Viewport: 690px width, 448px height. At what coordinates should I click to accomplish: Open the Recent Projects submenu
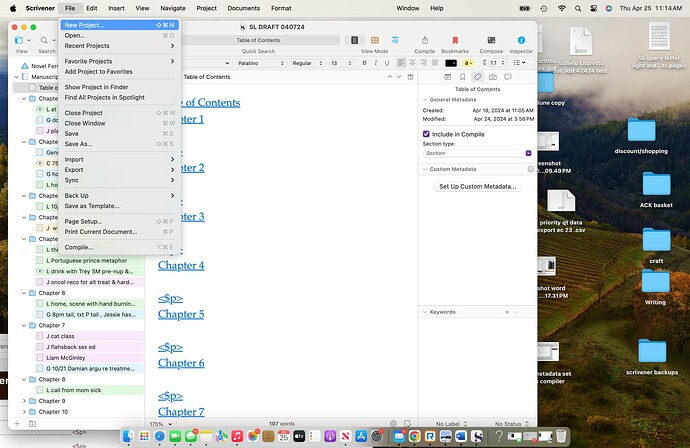[119, 46]
